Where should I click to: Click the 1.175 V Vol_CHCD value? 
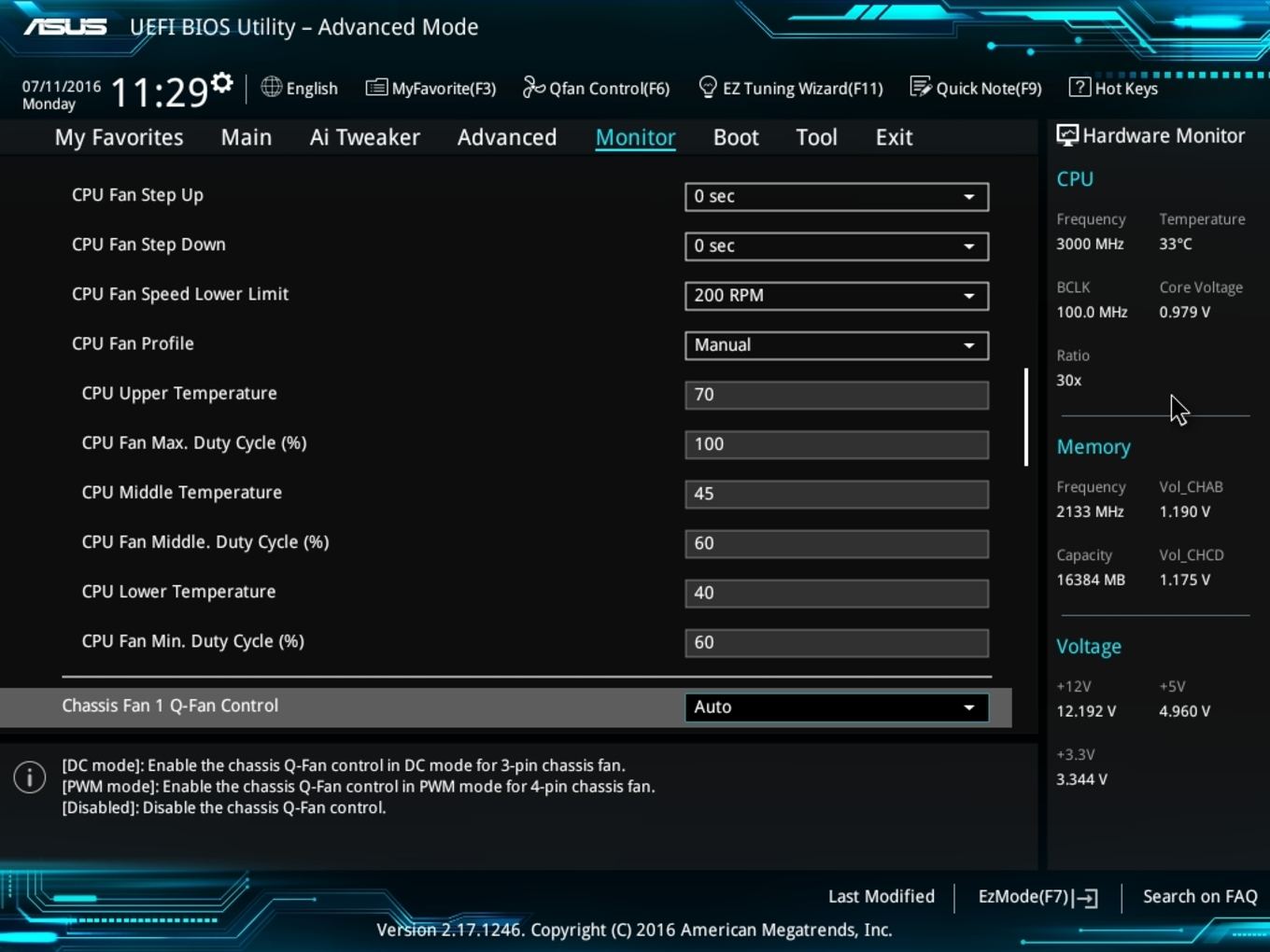point(1185,580)
